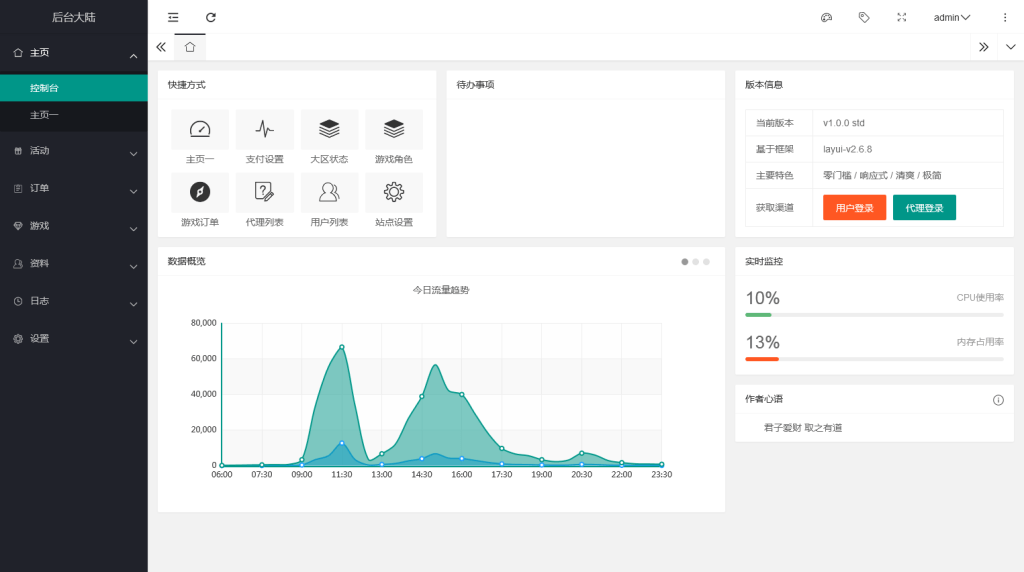Select the home tab icon
Screen dimensions: 1024x572
[190, 47]
